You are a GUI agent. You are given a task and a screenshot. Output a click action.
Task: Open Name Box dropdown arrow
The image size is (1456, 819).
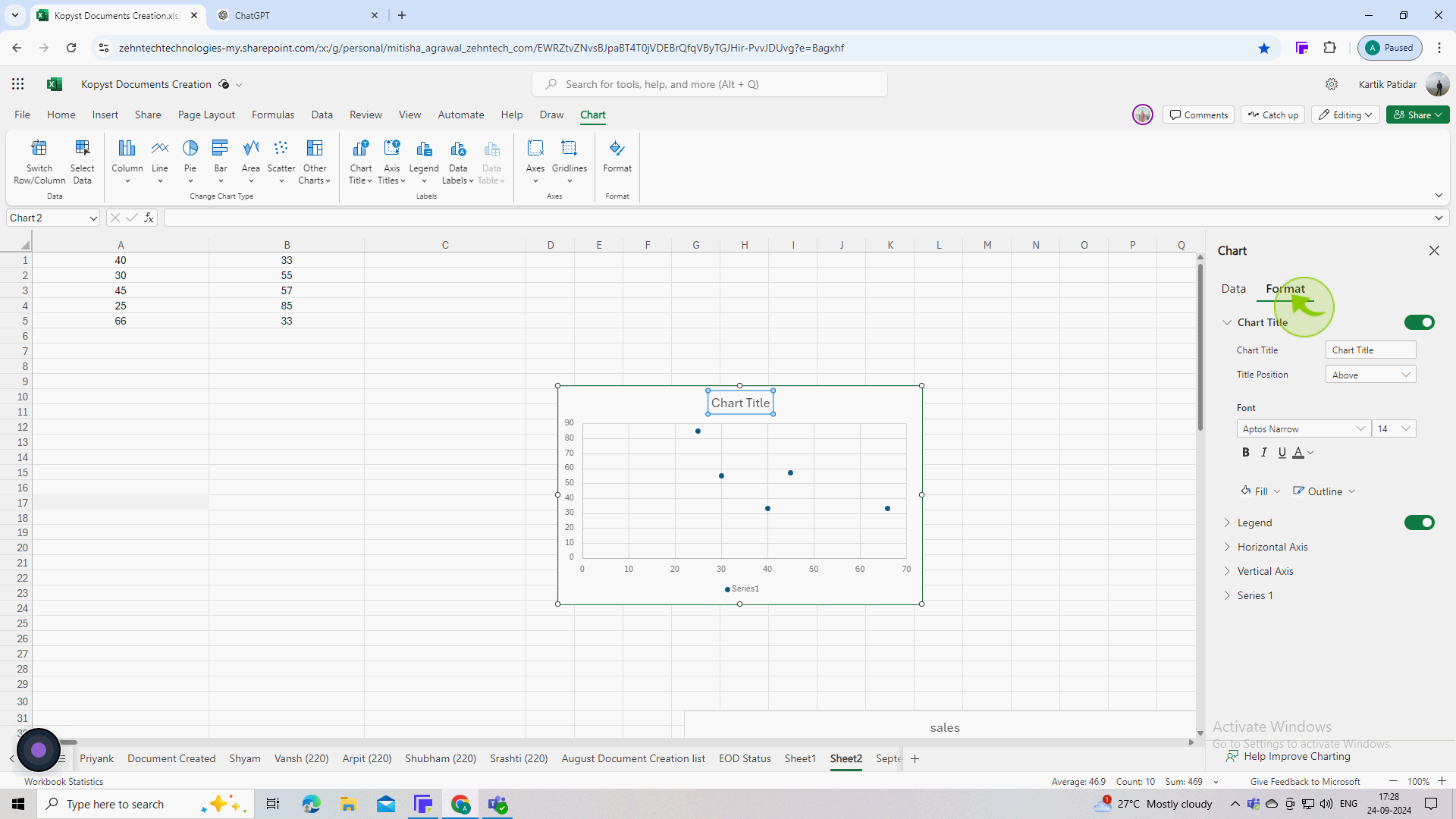tap(93, 218)
